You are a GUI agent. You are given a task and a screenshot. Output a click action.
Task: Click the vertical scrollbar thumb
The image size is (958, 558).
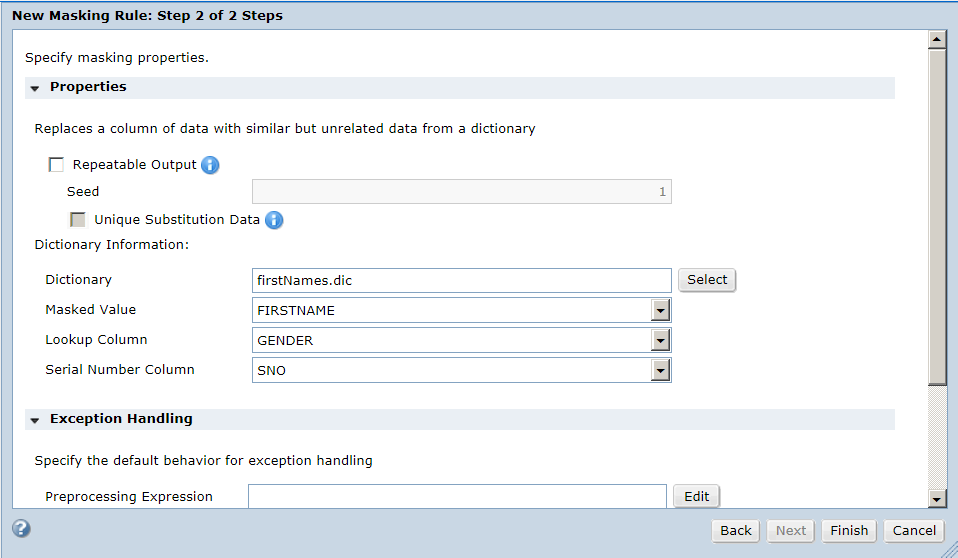point(937,217)
